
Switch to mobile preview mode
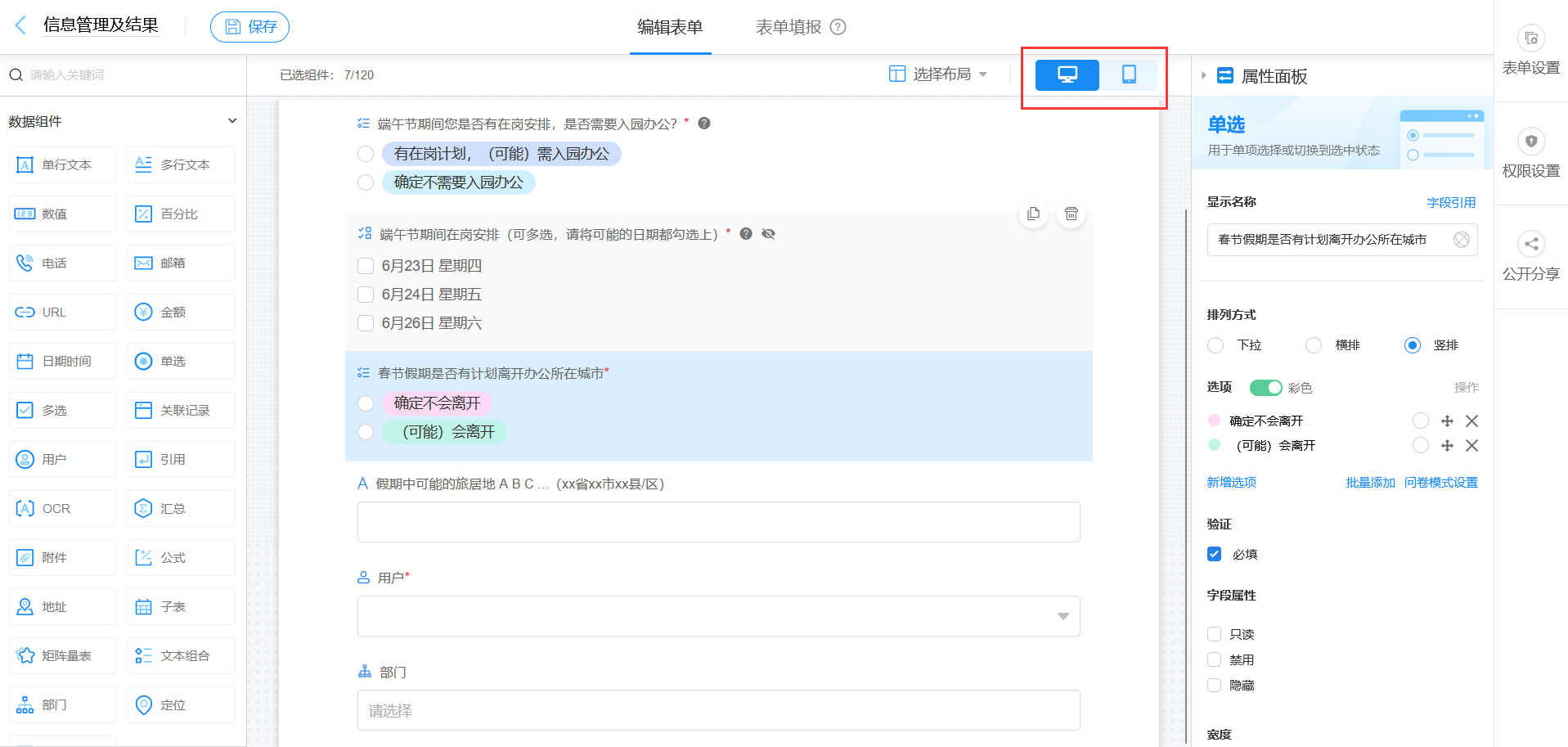(1130, 74)
